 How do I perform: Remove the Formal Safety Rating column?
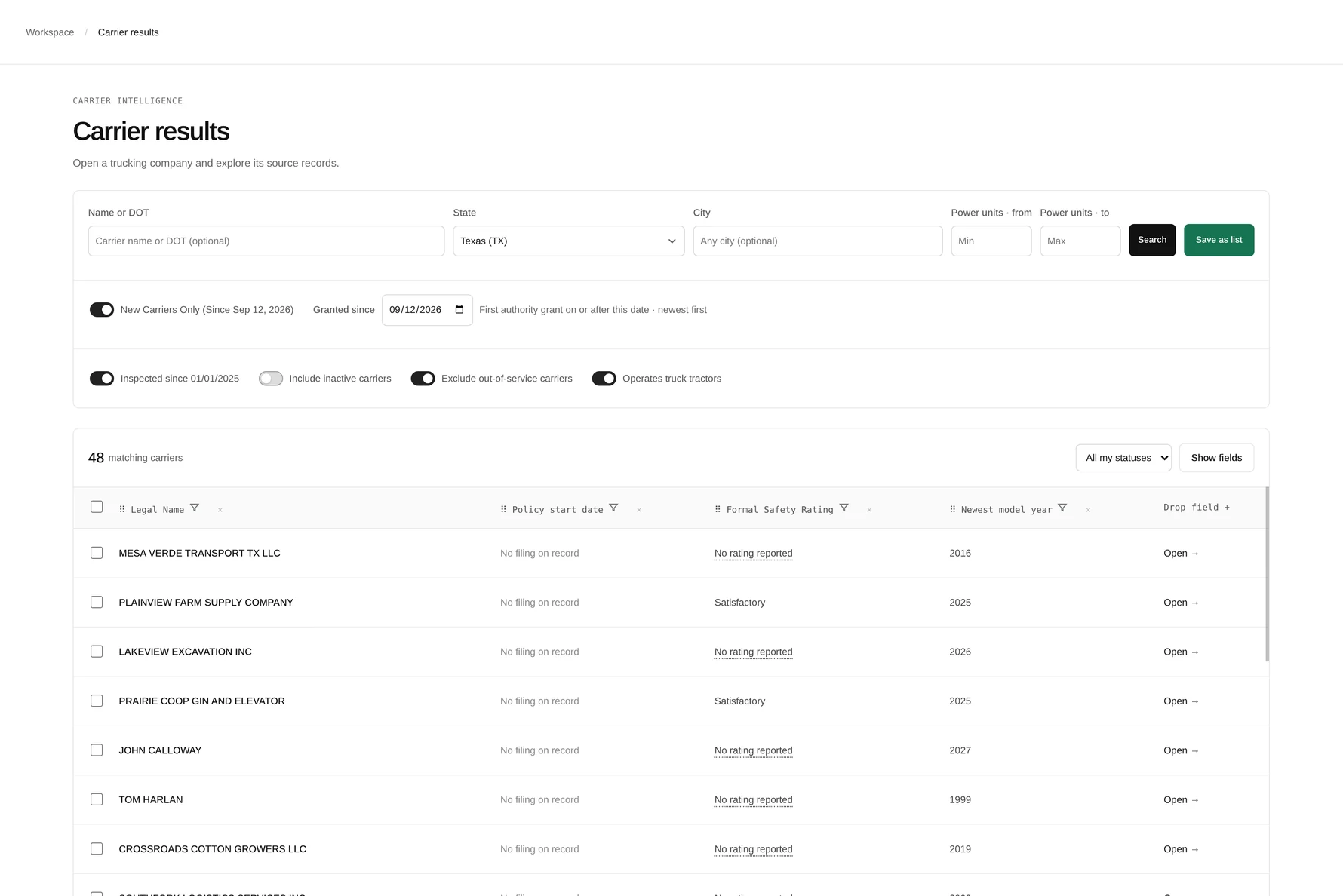click(869, 510)
